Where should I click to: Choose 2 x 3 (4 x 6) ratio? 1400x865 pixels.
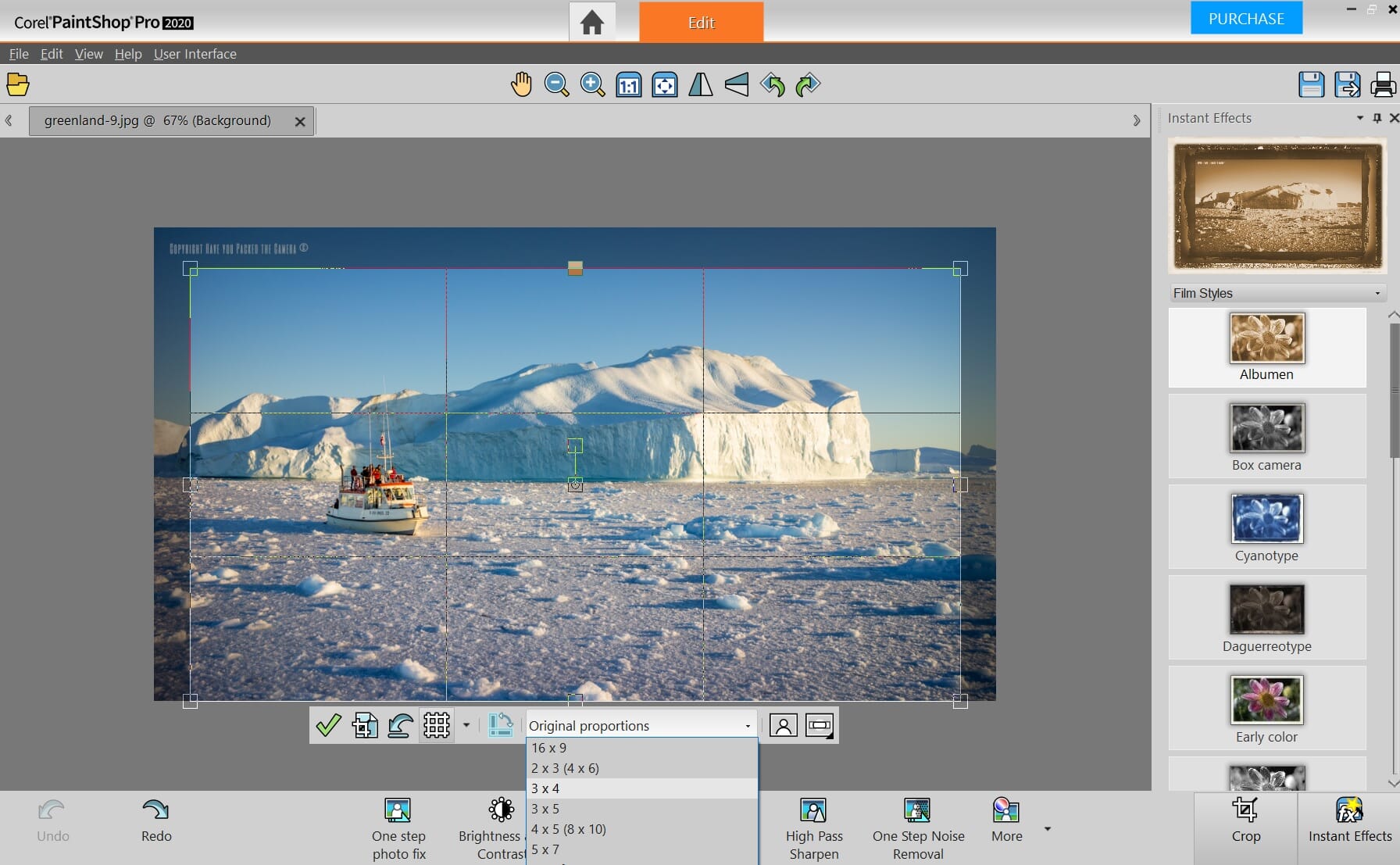[x=641, y=768]
